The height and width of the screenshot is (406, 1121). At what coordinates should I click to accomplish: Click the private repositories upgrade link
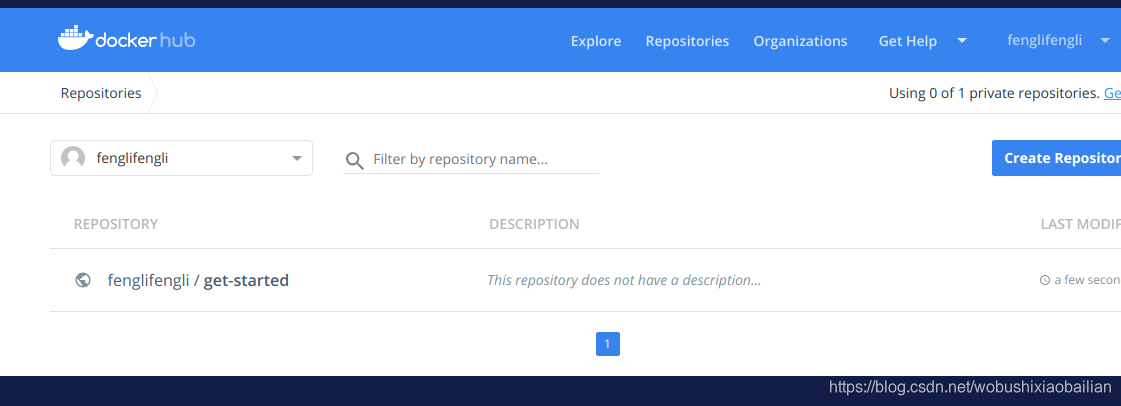(1112, 93)
